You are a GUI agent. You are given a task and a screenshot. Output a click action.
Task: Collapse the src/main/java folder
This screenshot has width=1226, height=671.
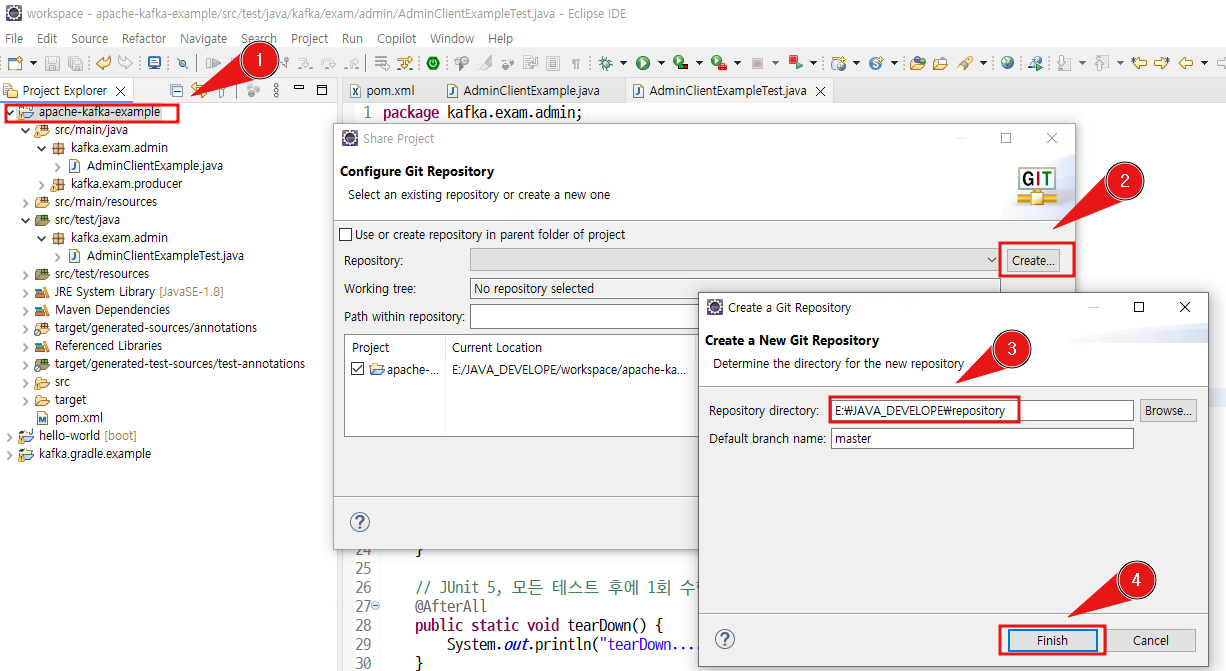(26, 130)
